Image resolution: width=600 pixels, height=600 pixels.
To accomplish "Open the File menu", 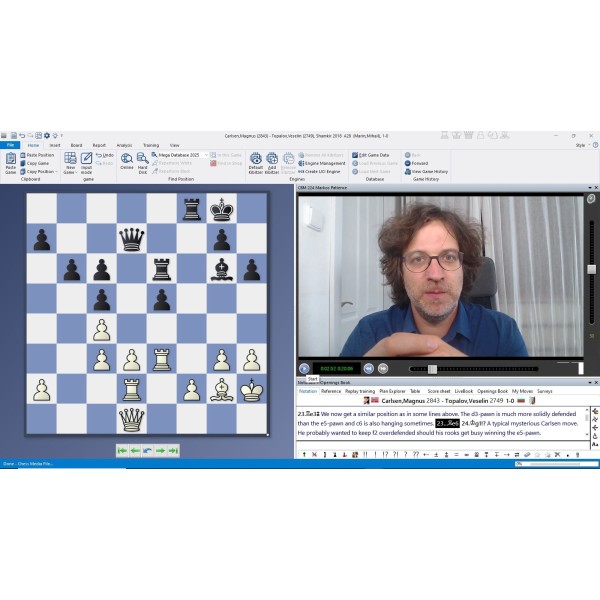I will (x=10, y=145).
